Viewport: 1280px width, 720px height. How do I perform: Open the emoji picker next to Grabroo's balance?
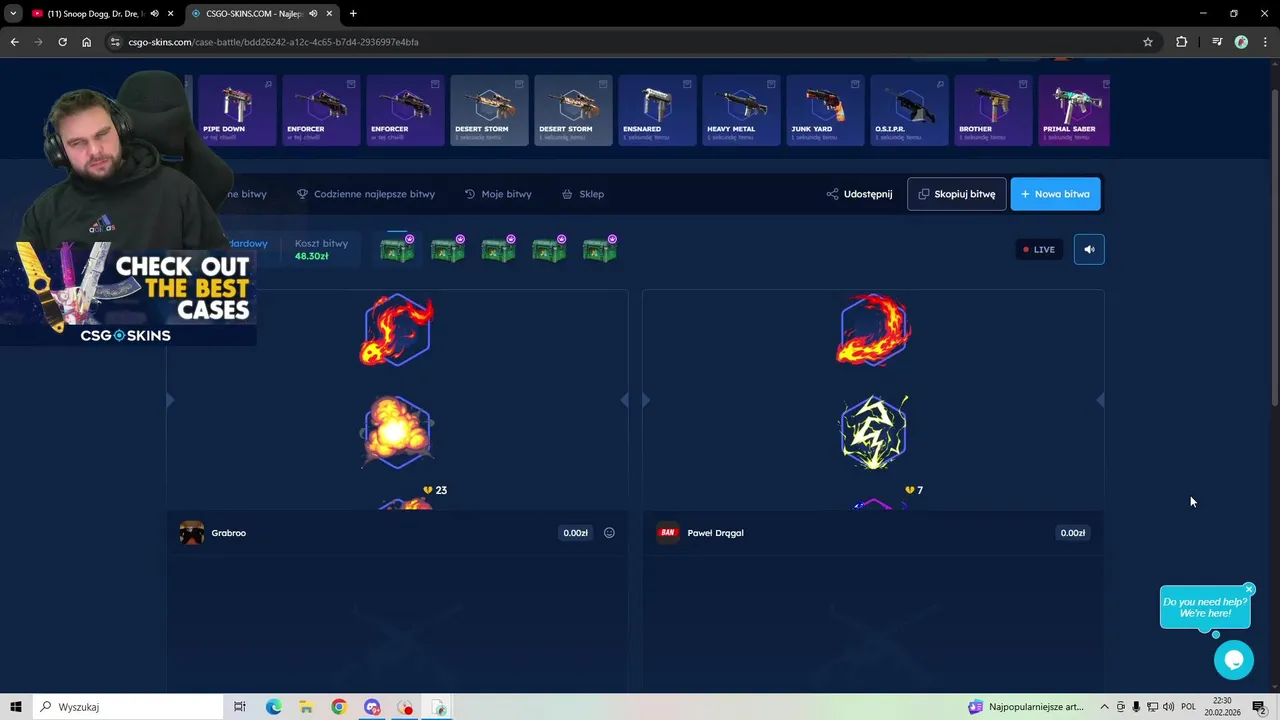coord(609,533)
